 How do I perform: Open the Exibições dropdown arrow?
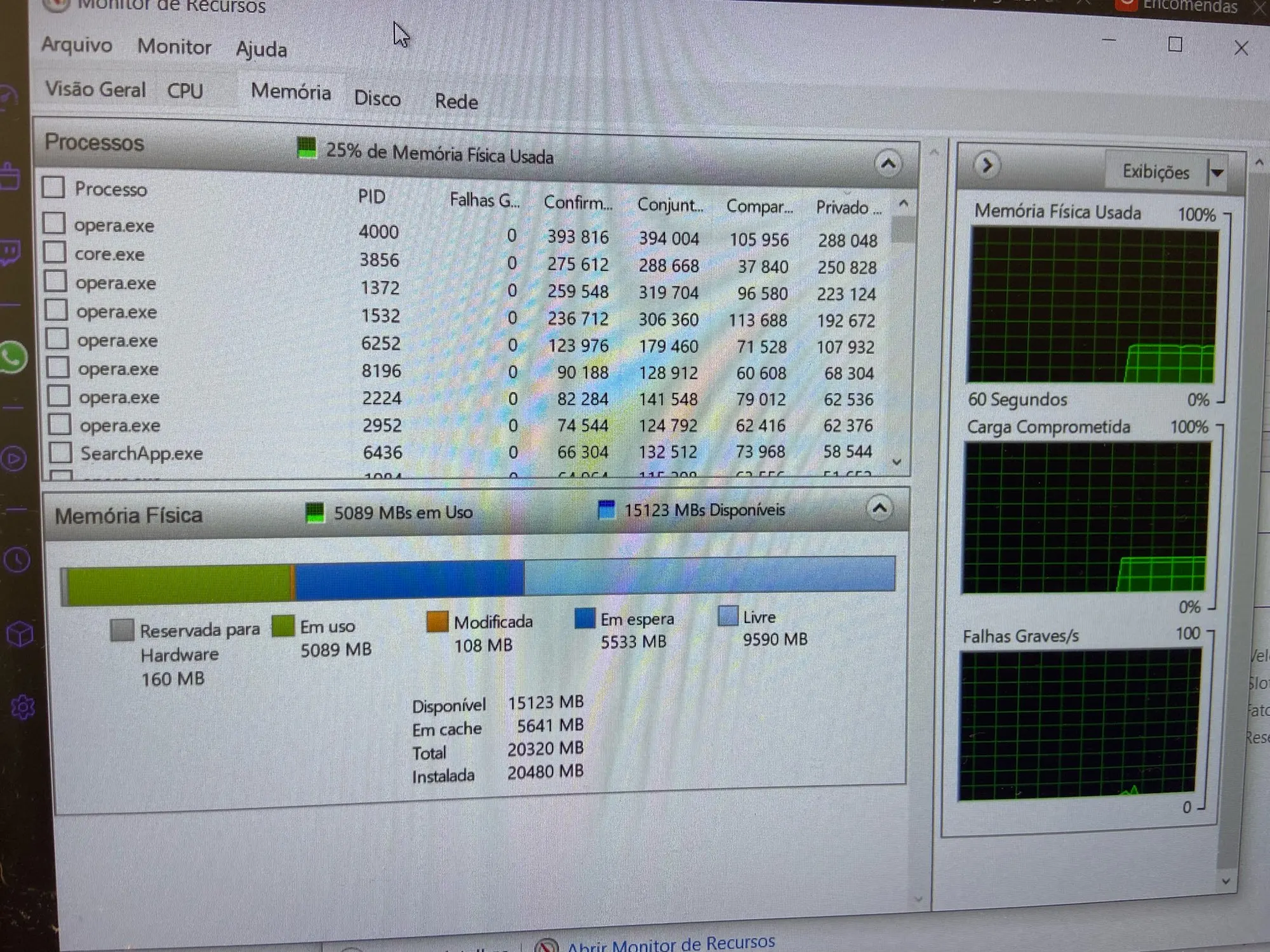[1217, 173]
